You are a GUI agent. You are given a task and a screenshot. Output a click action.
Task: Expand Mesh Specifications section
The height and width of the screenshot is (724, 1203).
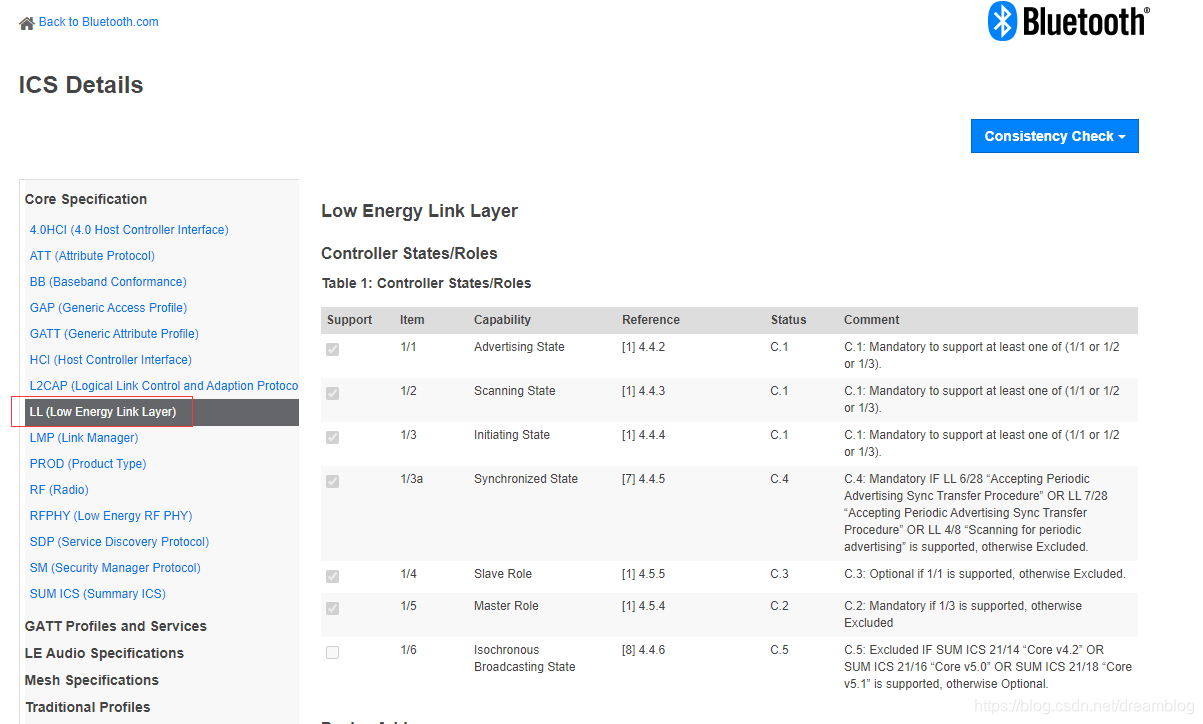(92, 680)
